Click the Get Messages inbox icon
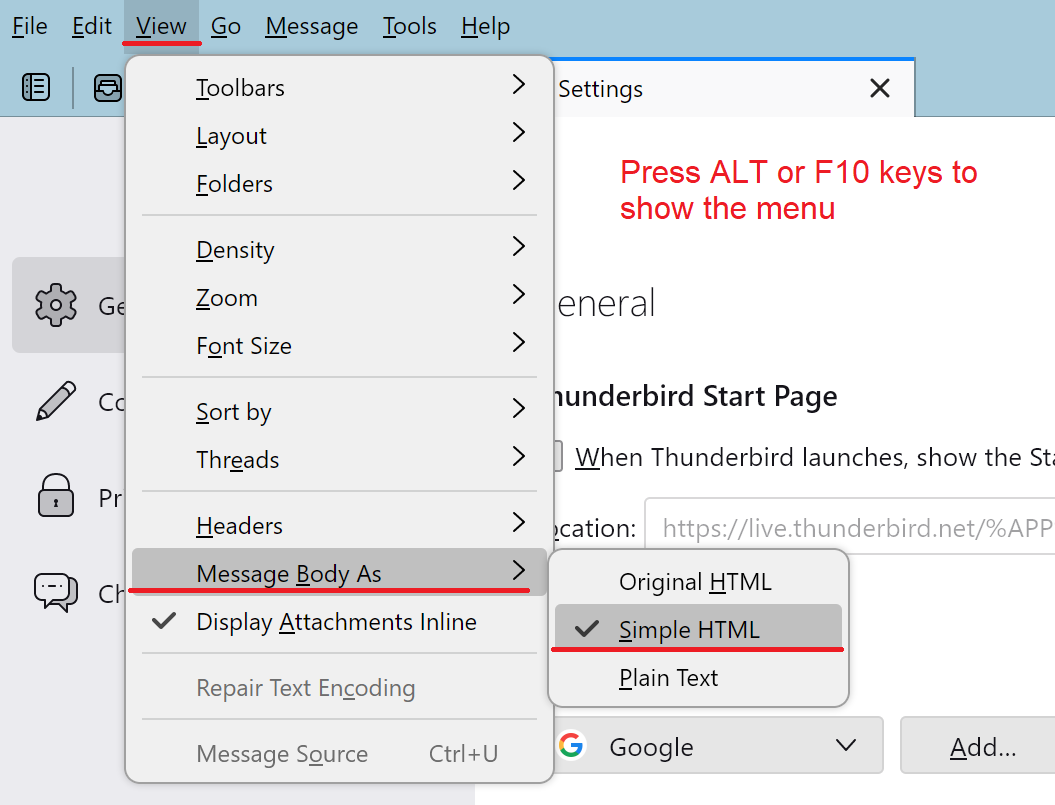 coord(108,88)
